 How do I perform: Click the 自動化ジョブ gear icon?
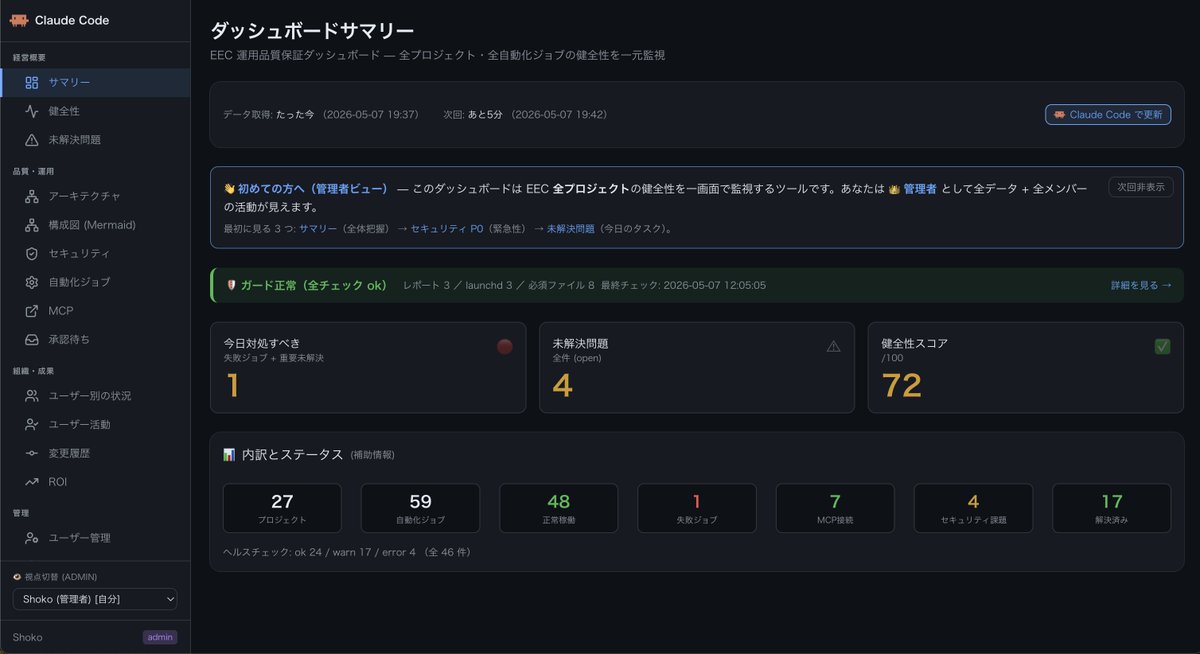click(32, 282)
